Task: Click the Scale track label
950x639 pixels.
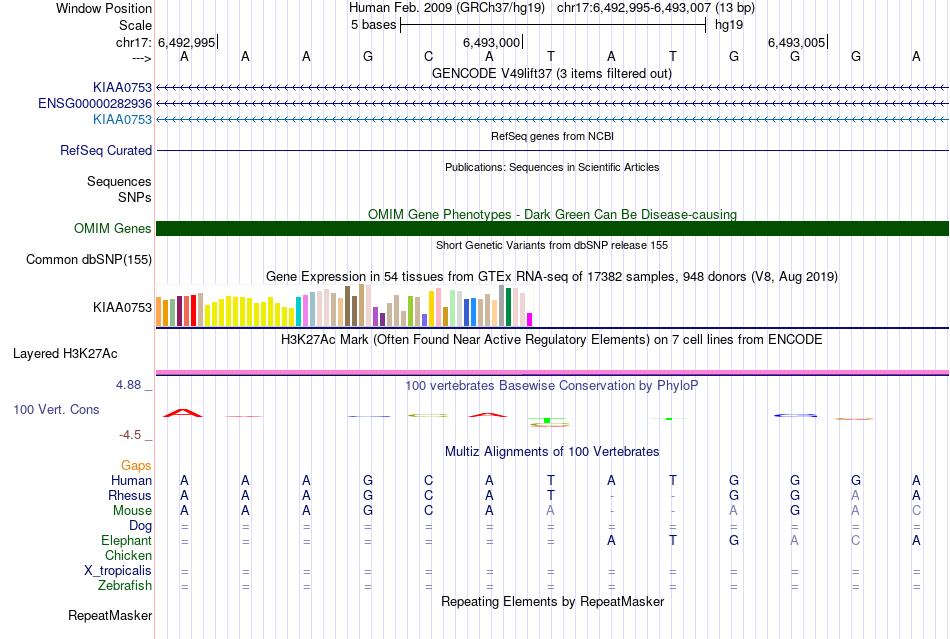Action: point(135,25)
